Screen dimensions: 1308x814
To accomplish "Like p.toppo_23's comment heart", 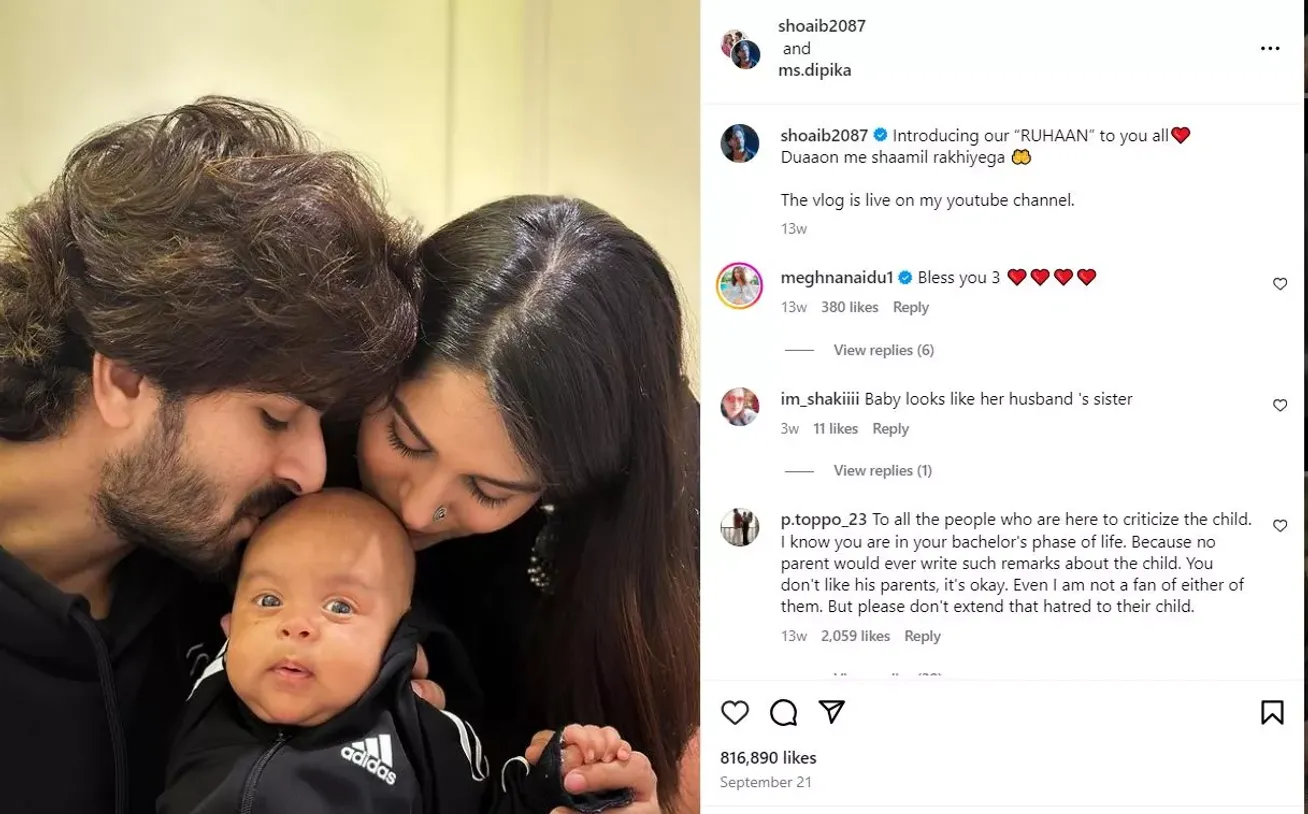I will [1279, 525].
